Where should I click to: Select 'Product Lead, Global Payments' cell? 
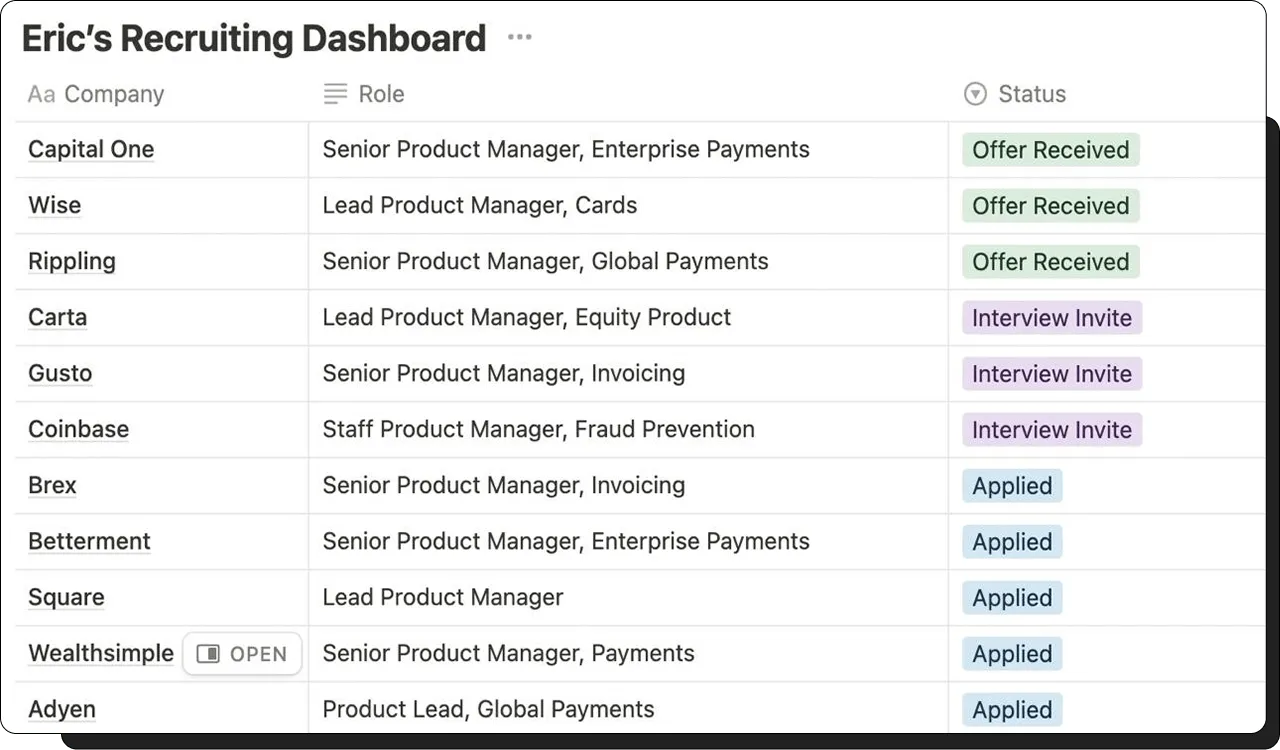tap(628, 708)
